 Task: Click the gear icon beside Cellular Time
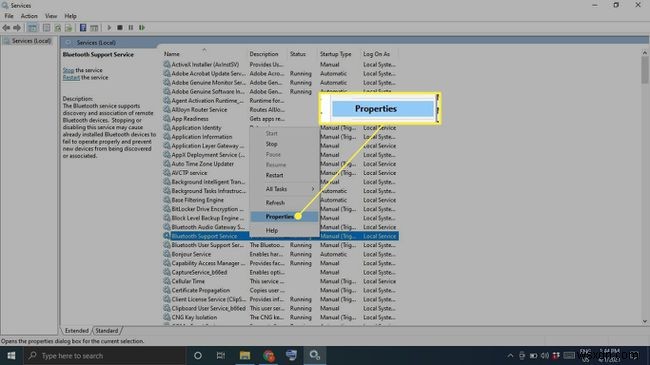click(167, 281)
